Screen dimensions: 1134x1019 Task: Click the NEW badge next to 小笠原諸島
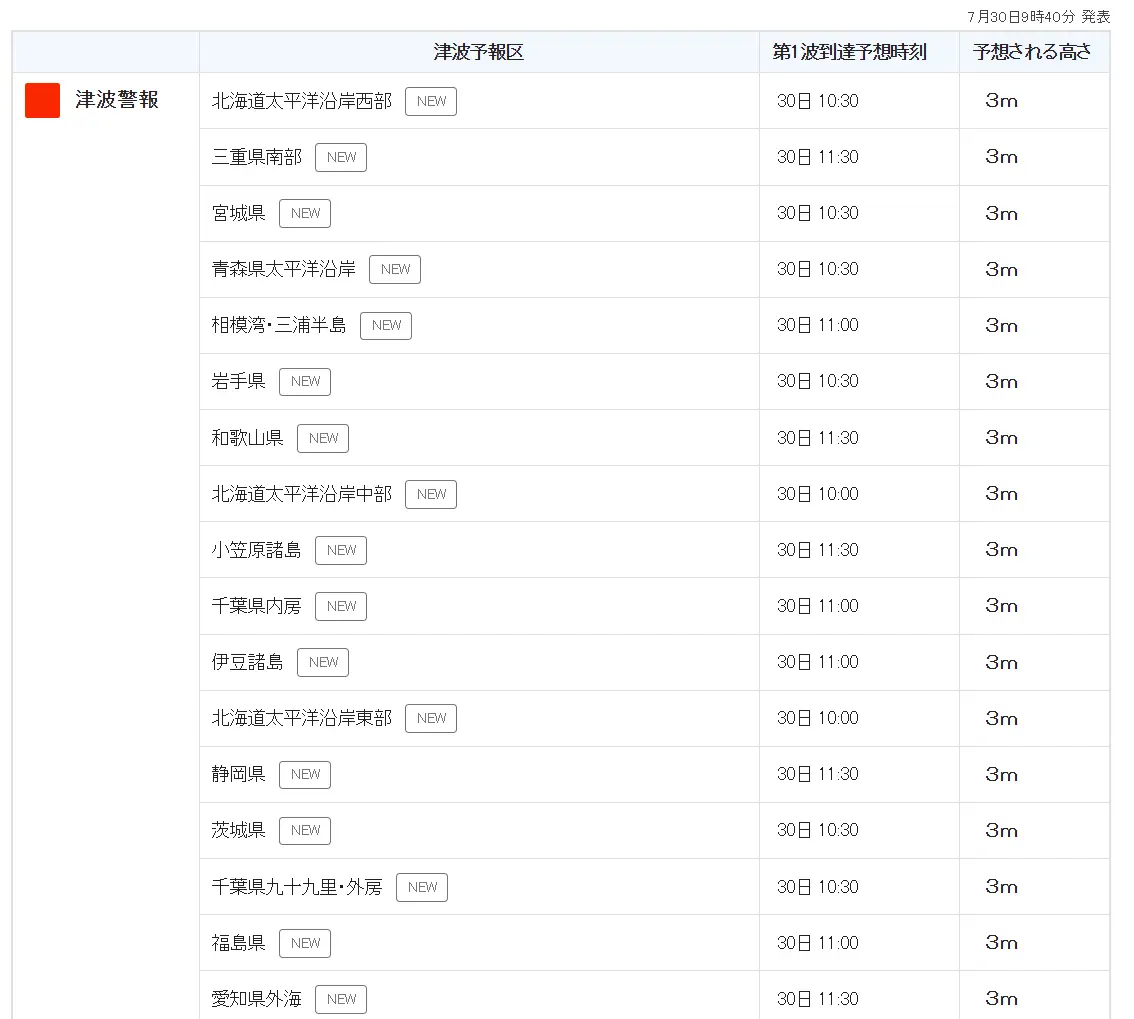point(341,550)
